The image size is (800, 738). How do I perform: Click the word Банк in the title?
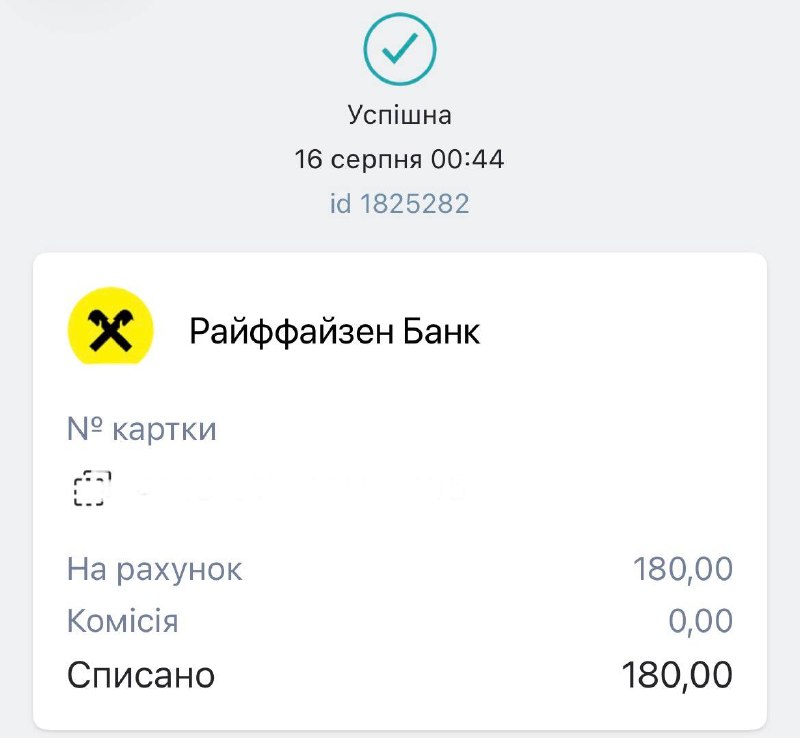coord(441,332)
